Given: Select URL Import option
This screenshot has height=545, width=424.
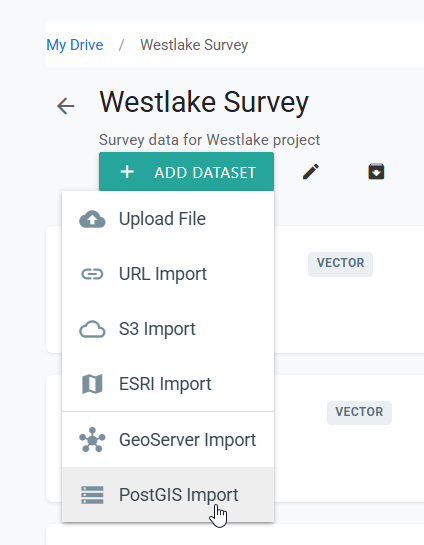Looking at the screenshot, I should pos(168,274).
